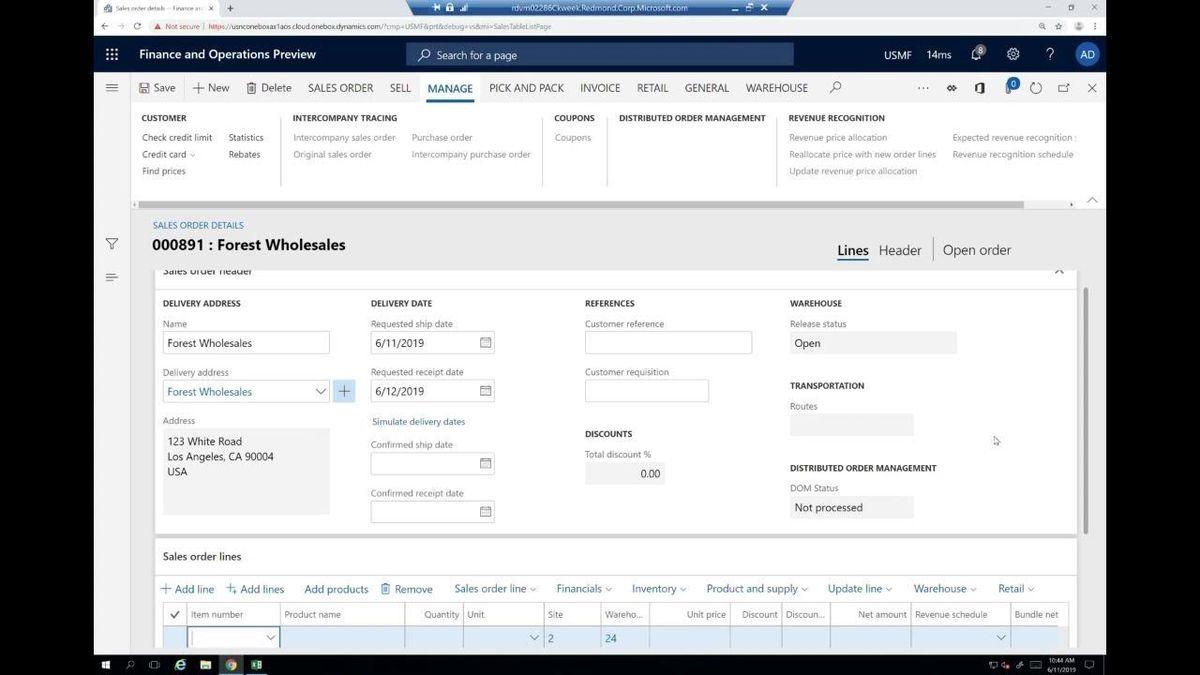The height and width of the screenshot is (675, 1200).
Task: Click Simulate delivery dates link
Action: tap(418, 421)
